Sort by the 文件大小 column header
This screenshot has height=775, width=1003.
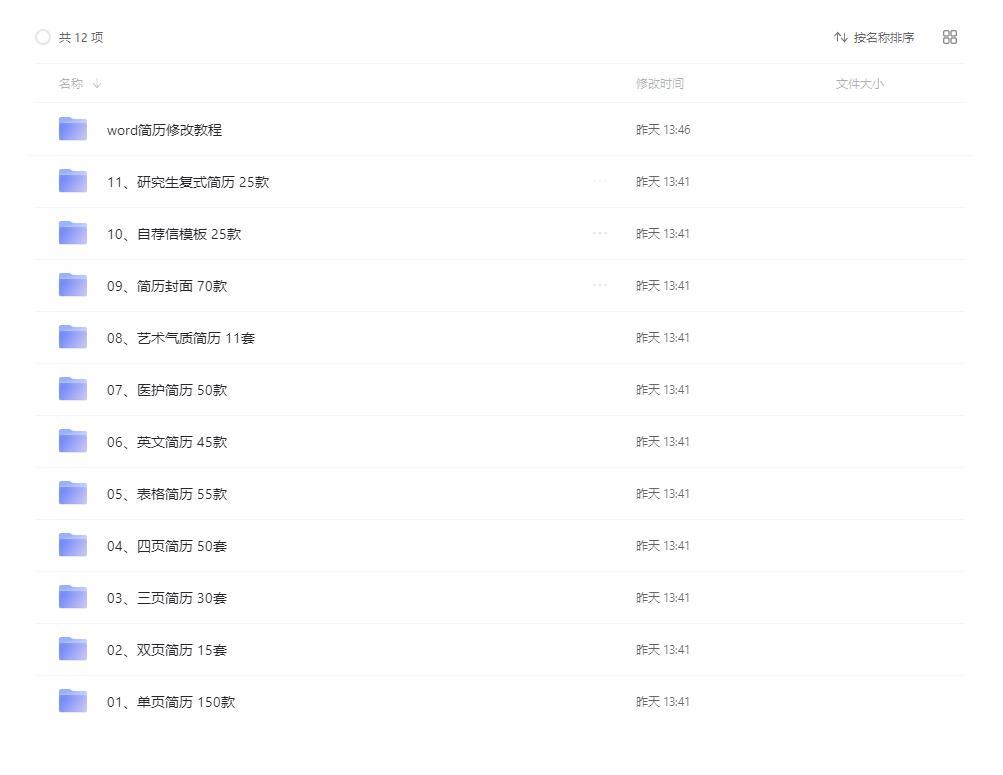[860, 83]
